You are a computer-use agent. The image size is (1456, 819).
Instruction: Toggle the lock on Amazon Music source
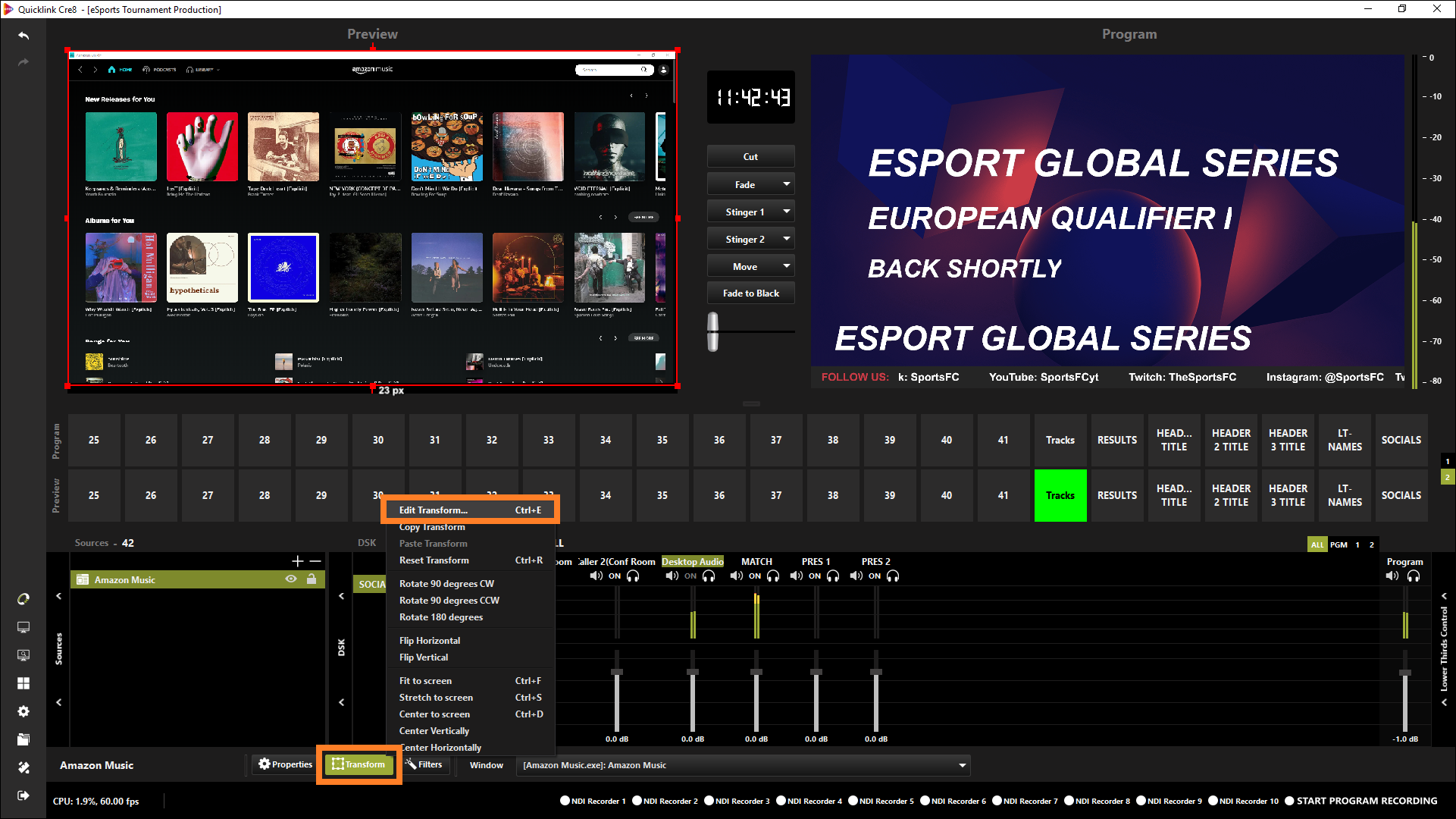(x=312, y=579)
